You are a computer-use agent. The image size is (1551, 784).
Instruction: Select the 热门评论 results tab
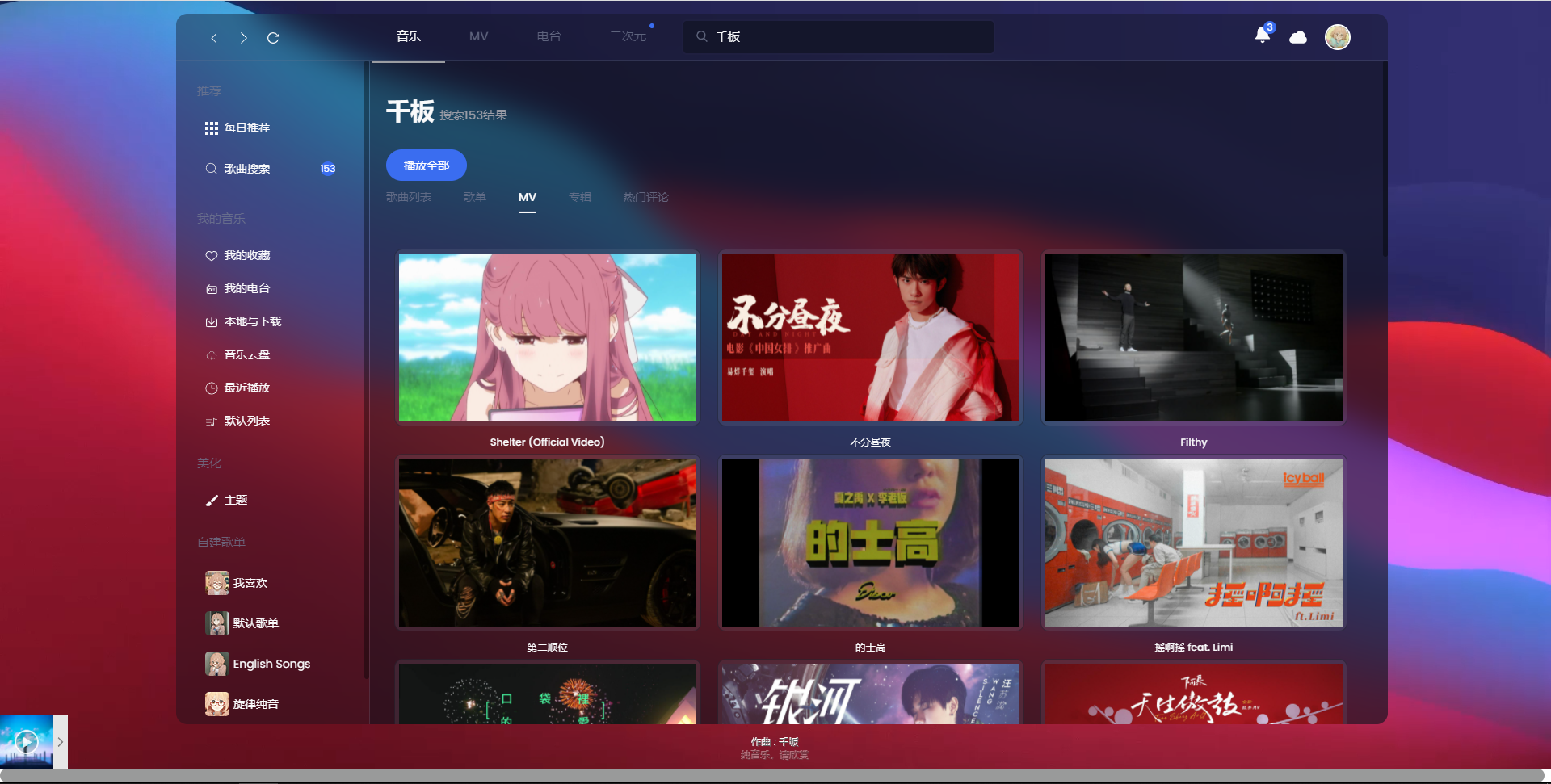646,197
